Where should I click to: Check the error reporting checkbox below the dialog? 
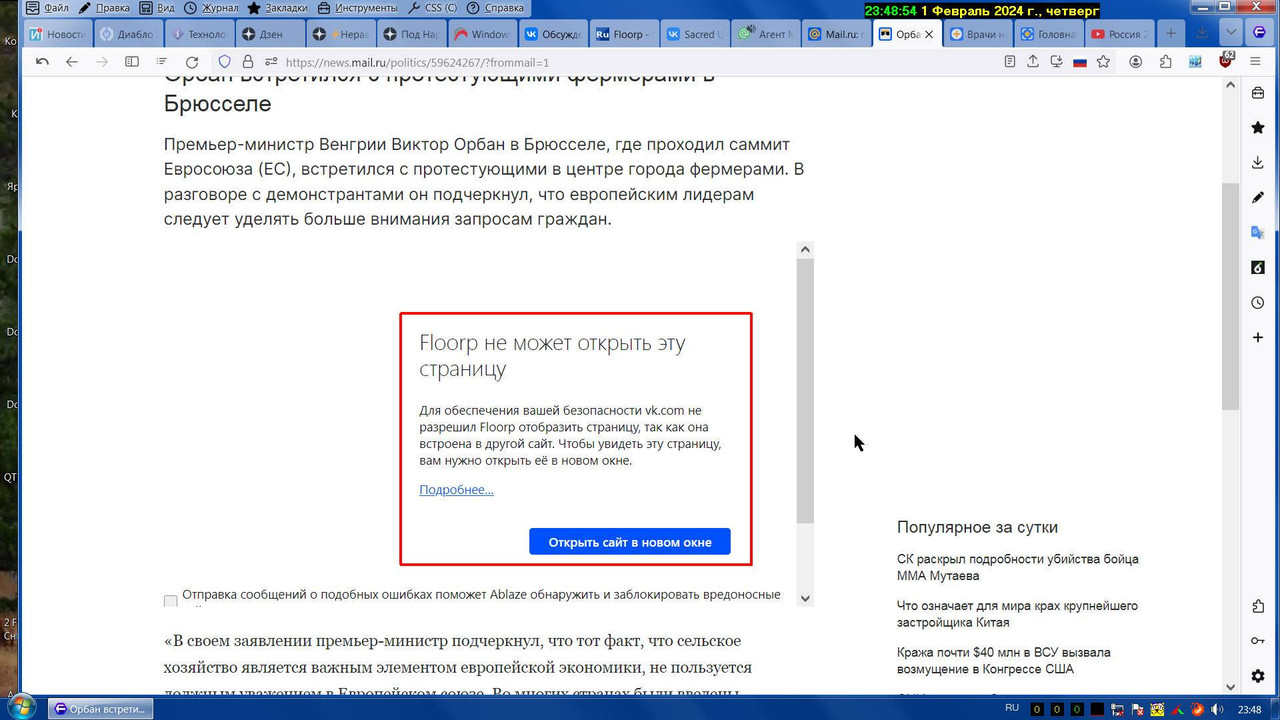pyautogui.click(x=170, y=600)
